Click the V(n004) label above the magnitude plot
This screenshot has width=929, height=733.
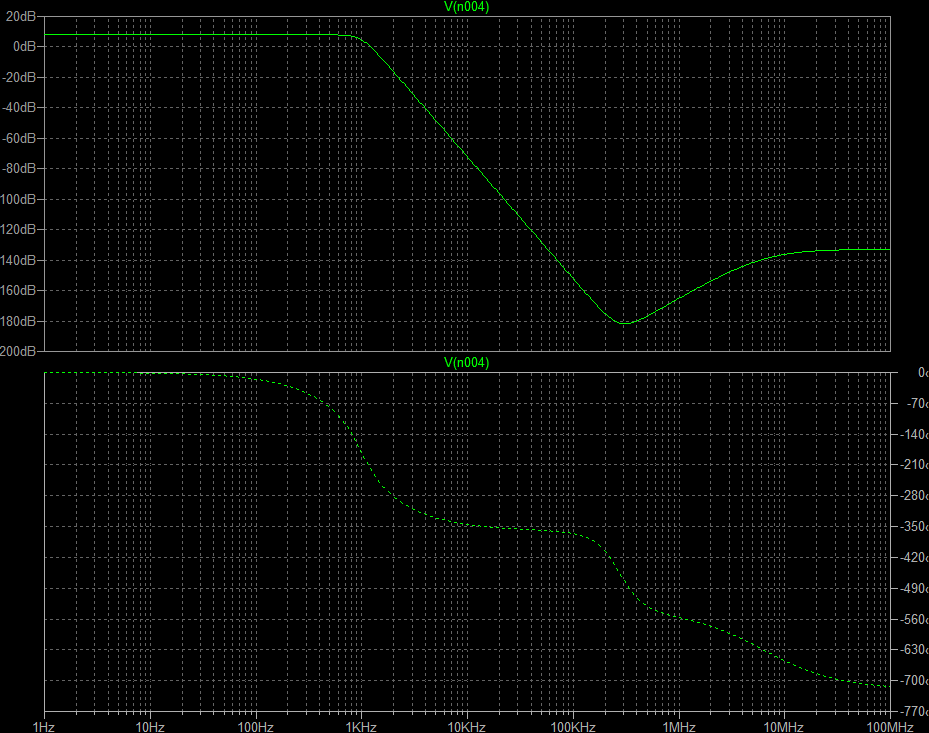[466, 7]
